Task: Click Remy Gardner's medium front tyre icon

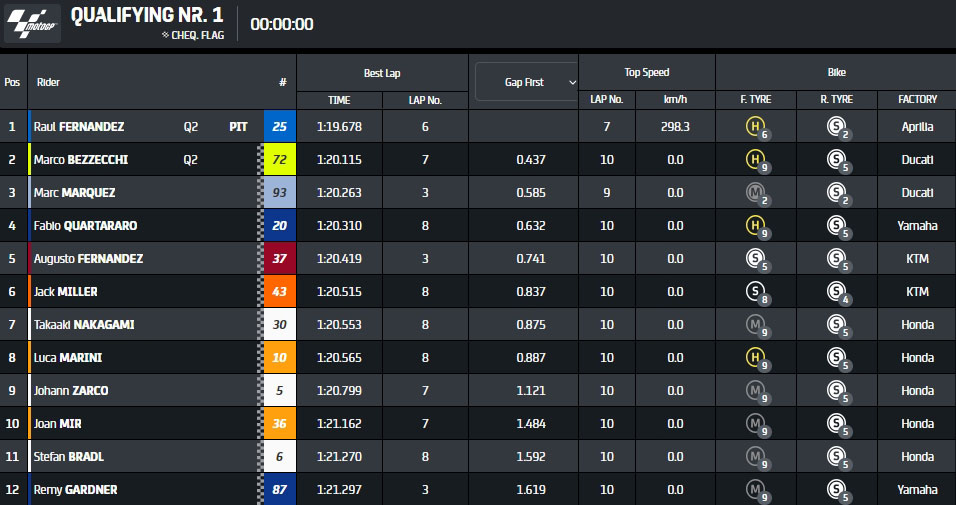Action: click(x=755, y=490)
